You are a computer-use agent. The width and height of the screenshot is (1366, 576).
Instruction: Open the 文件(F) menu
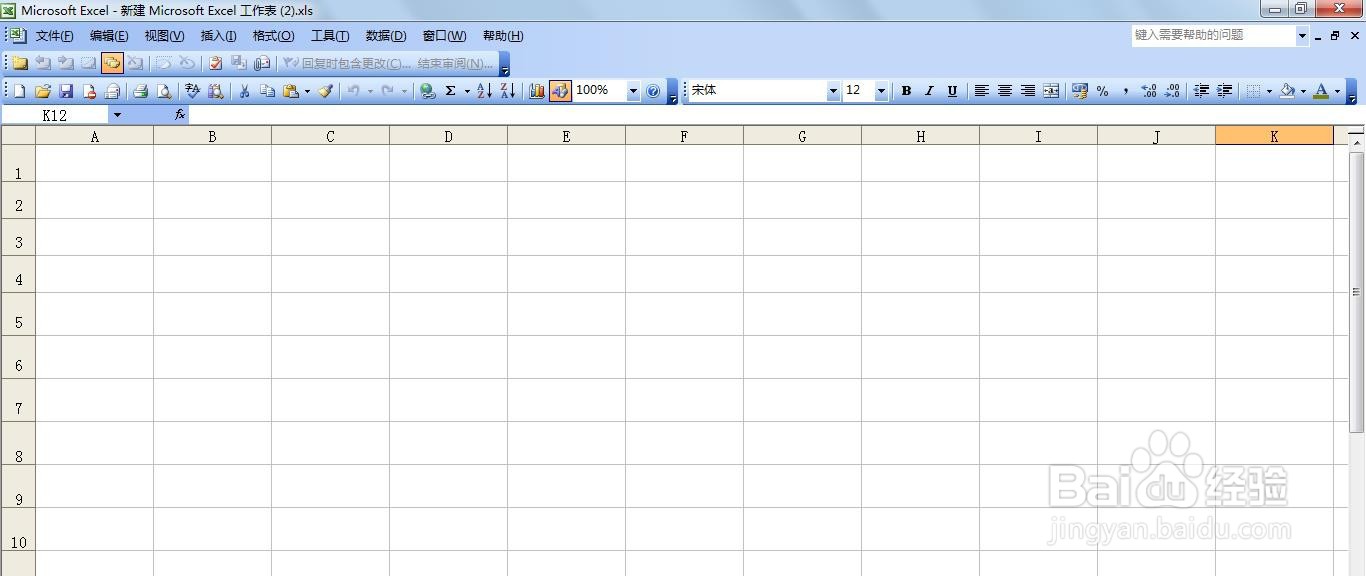54,36
